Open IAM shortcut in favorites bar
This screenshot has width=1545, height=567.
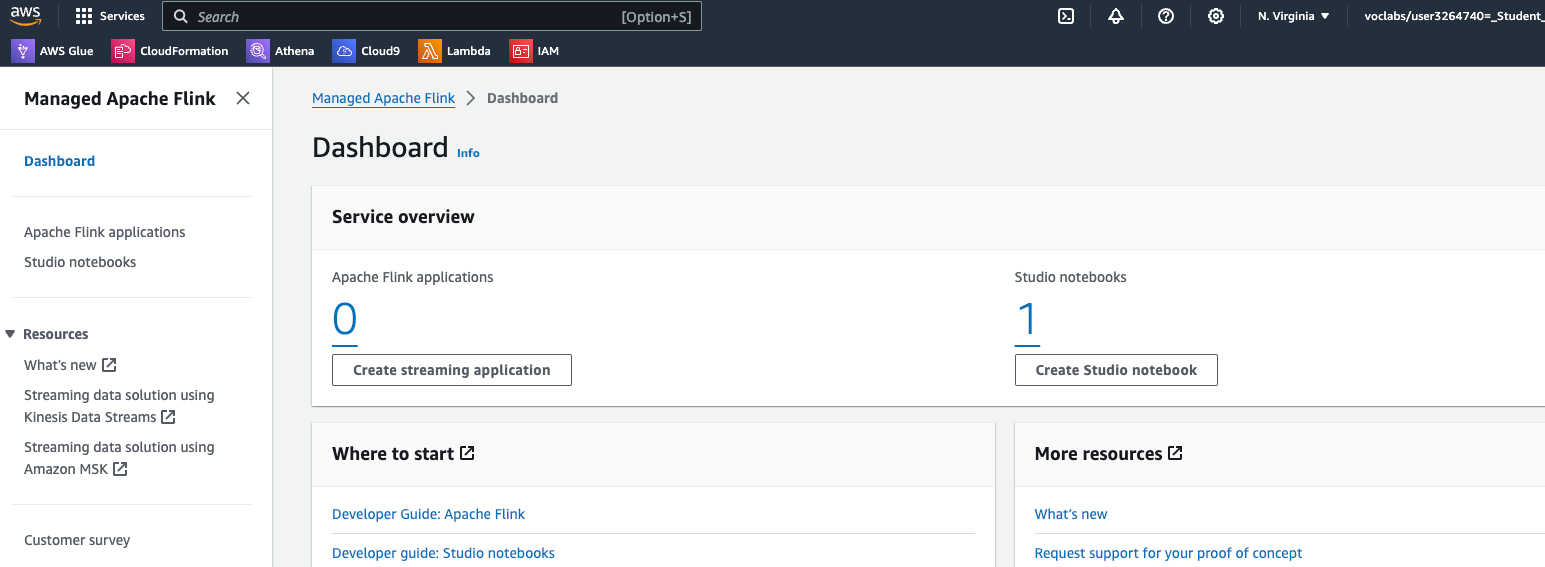click(x=535, y=51)
